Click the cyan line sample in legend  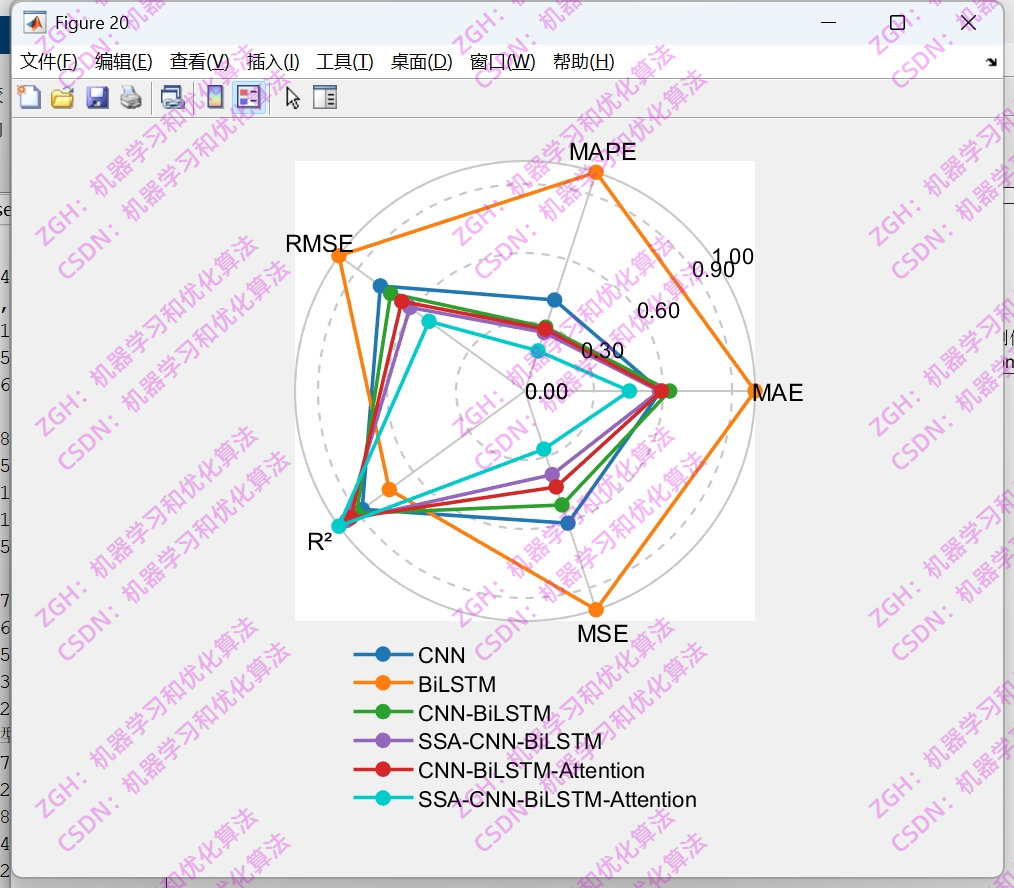(x=383, y=798)
